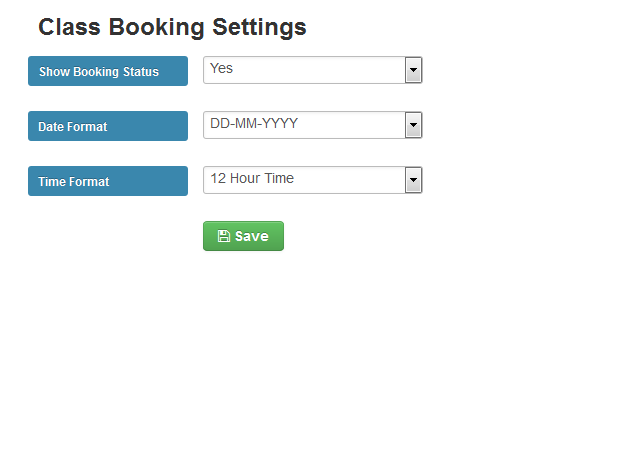Open the Date Format select box

(x=312, y=125)
